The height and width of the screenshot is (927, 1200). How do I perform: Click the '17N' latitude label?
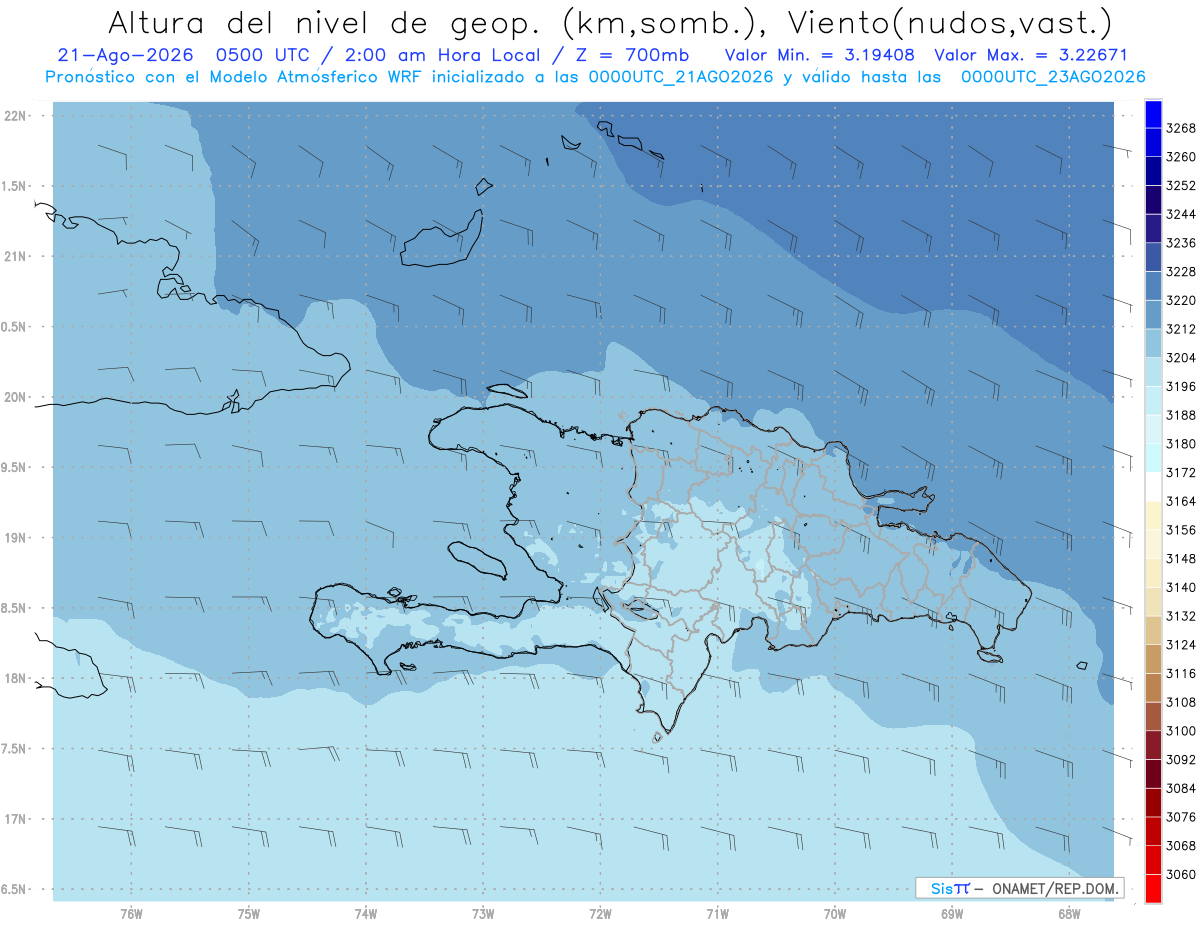16,820
